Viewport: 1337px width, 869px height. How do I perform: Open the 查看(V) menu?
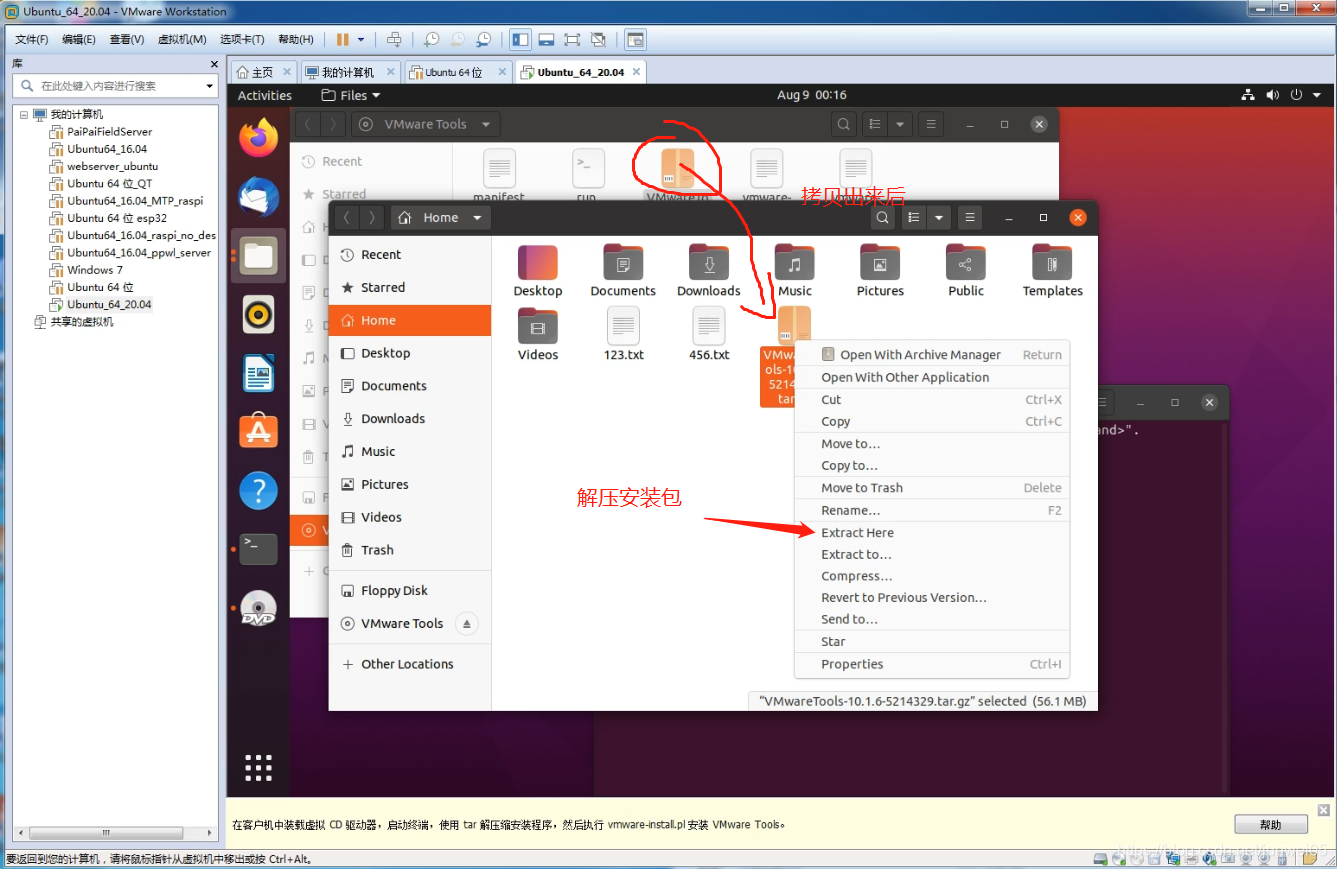click(x=127, y=40)
